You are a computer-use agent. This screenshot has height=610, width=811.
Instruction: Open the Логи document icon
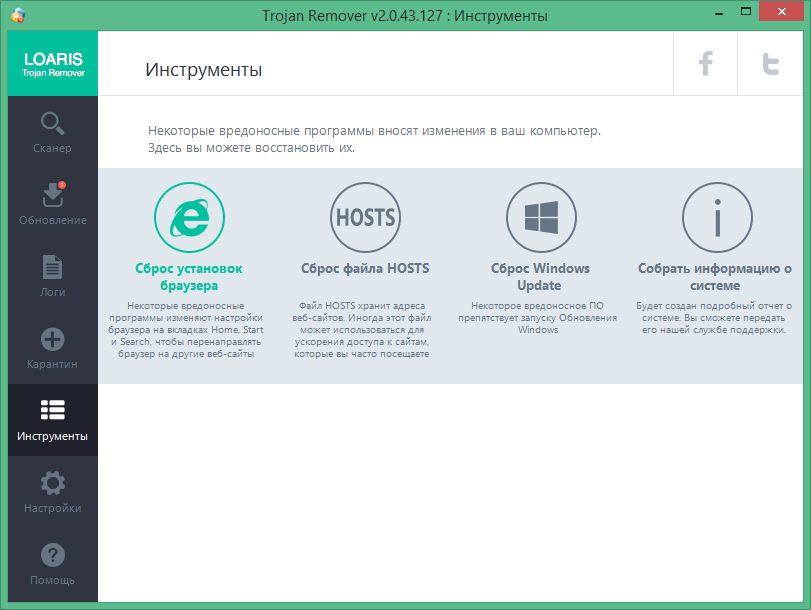52,267
